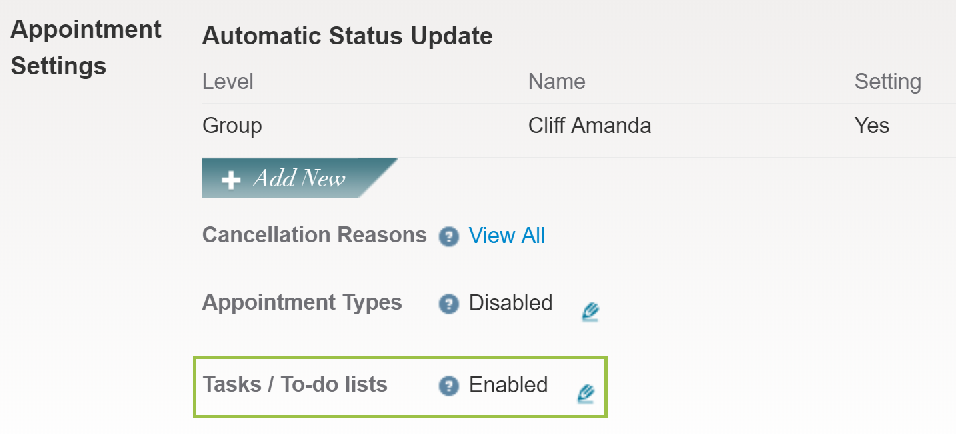Screen dimensions: 956x434
Task: Click the Yes setting value
Action: tap(872, 126)
